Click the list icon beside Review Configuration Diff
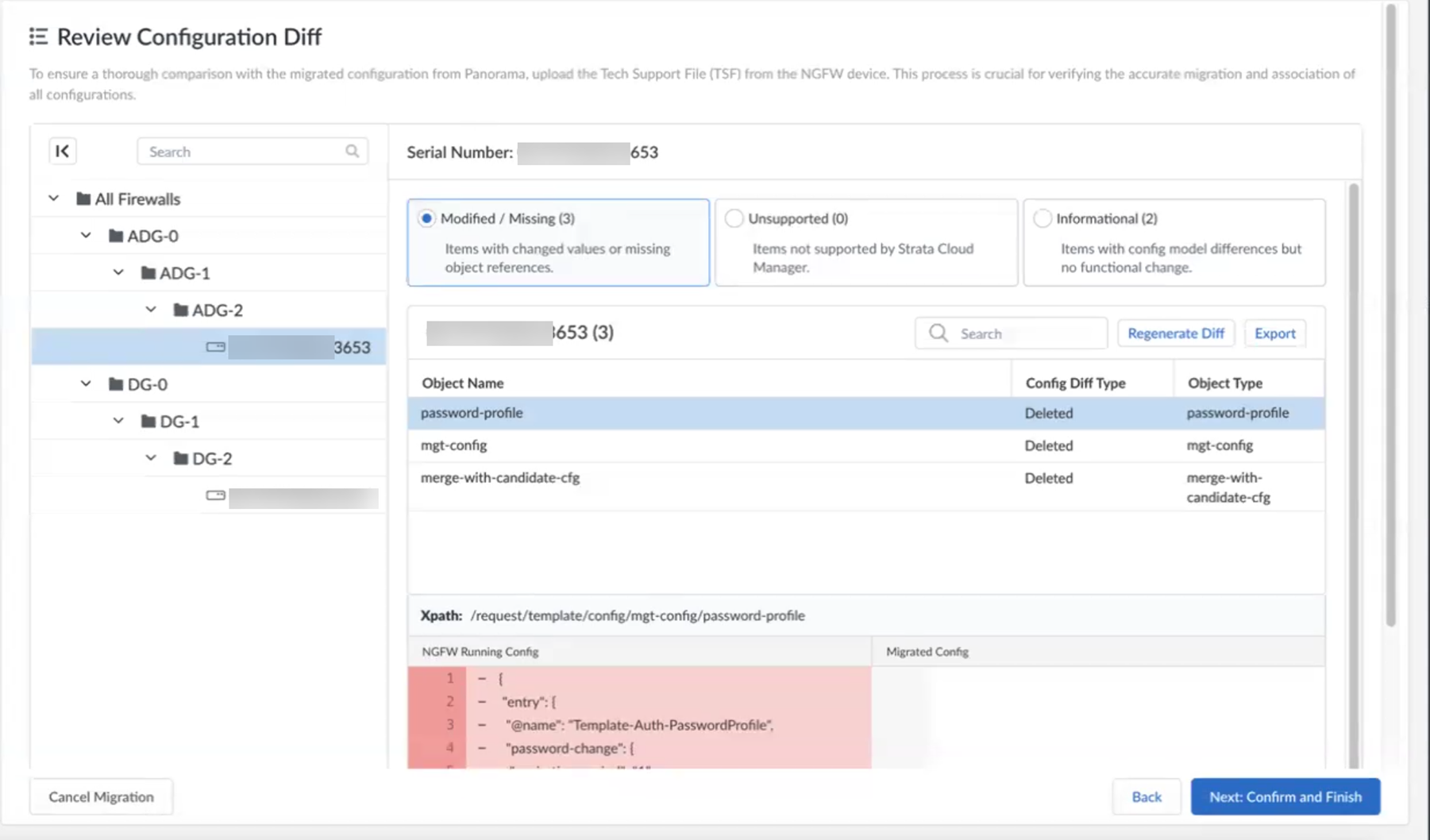Viewport: 1430px width, 840px height. pyautogui.click(x=38, y=37)
